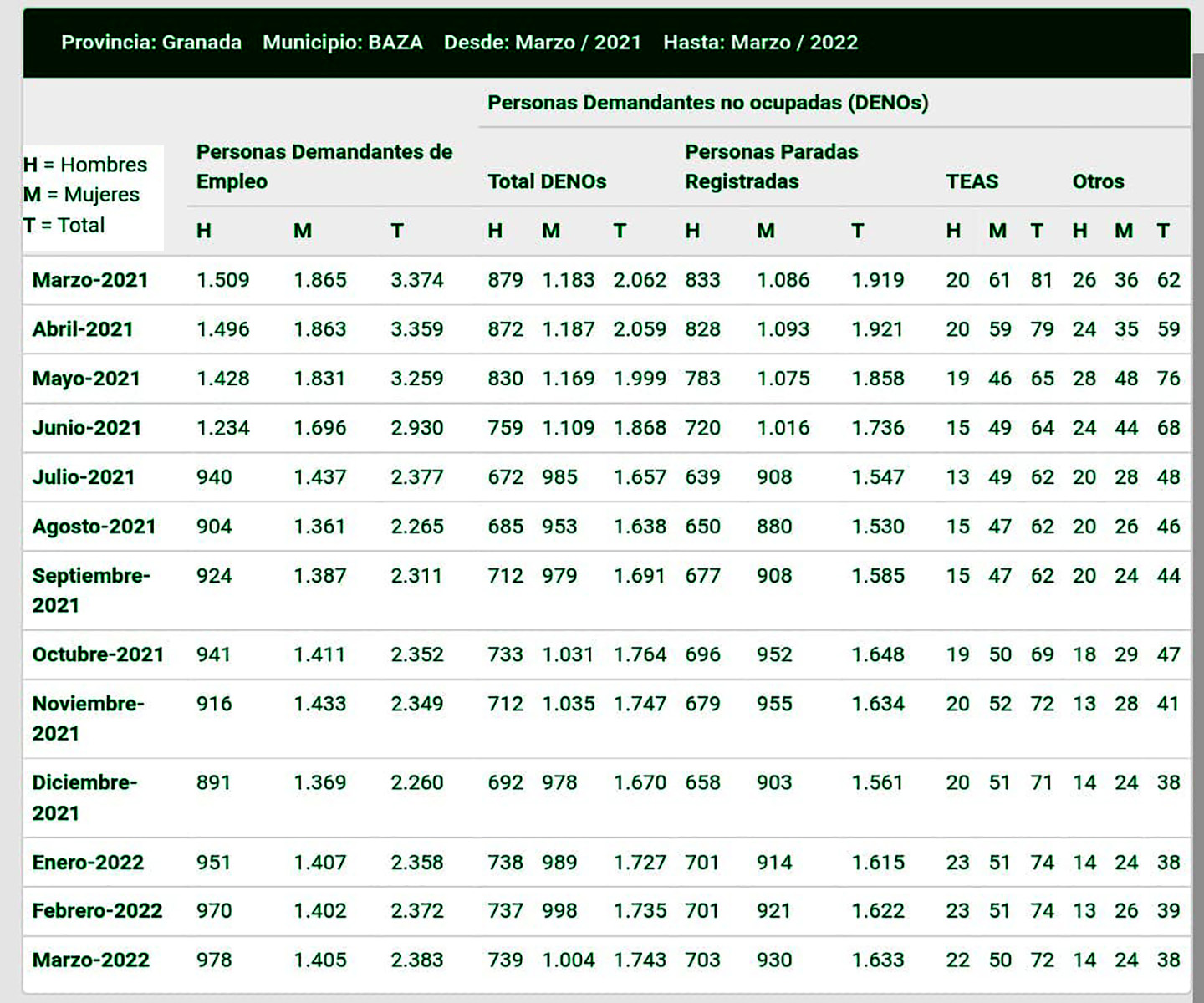Click the Desde: Marzo / 2021 date
The width and height of the screenshot is (1204, 1003).
542,43
